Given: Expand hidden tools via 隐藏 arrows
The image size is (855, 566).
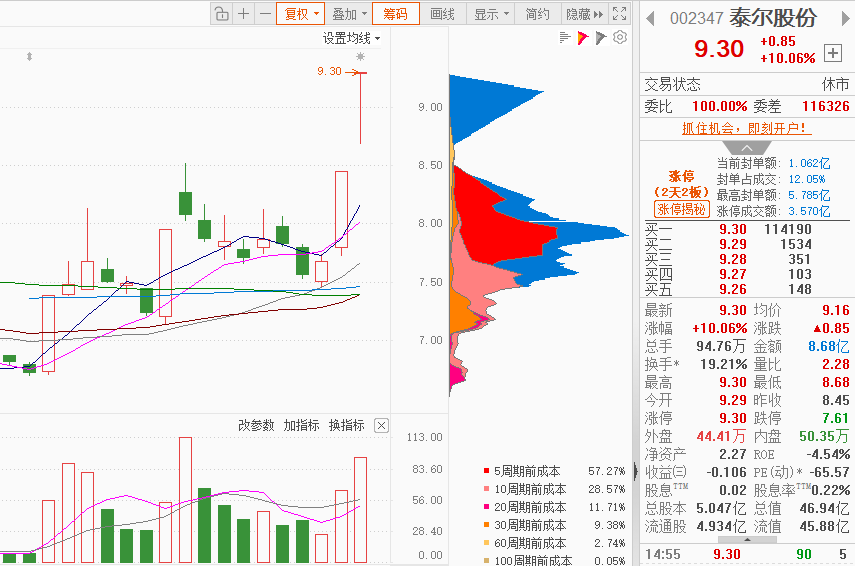Looking at the screenshot, I should (x=585, y=14).
